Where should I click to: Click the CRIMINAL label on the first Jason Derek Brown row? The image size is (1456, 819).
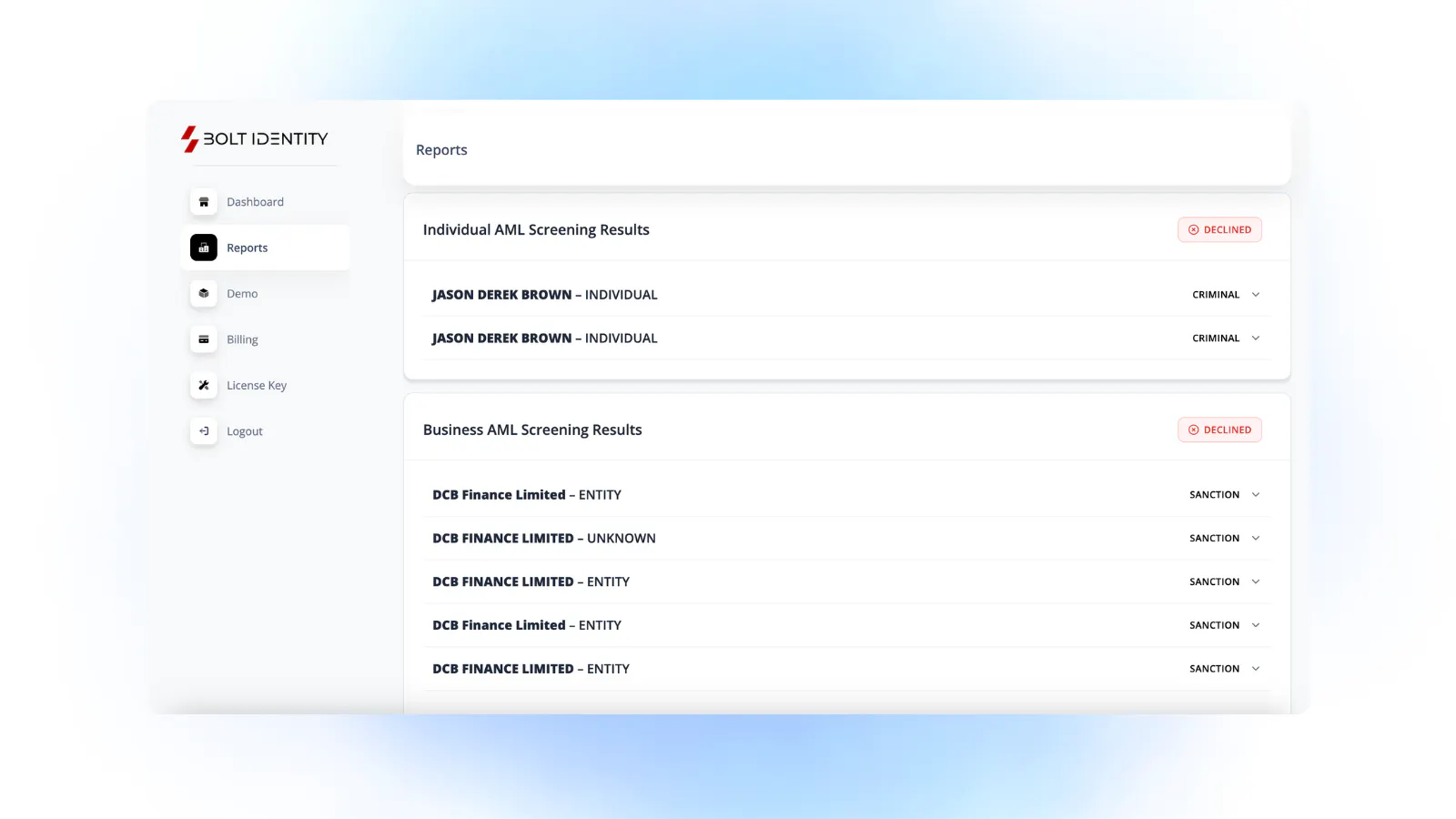point(1216,295)
